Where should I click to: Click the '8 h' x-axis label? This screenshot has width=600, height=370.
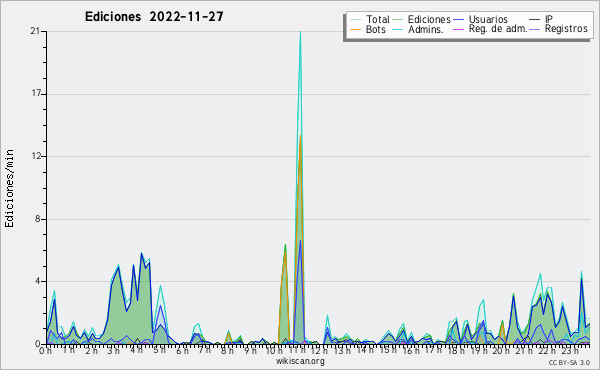(227, 350)
